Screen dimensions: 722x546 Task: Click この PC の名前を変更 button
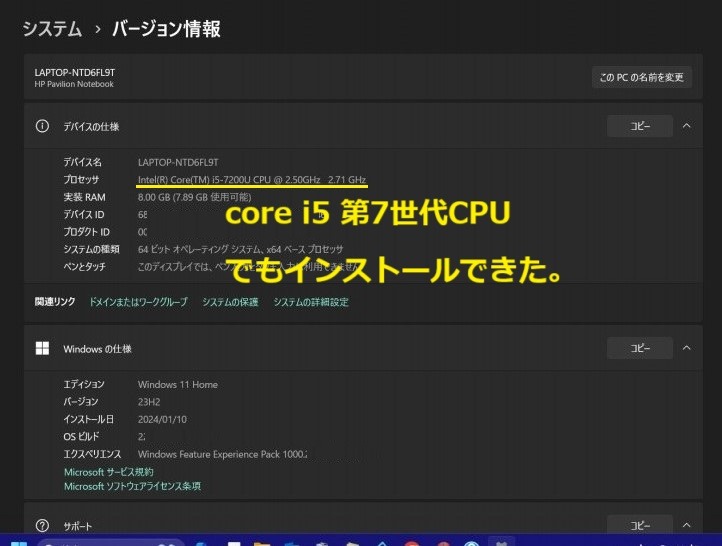[x=641, y=77]
